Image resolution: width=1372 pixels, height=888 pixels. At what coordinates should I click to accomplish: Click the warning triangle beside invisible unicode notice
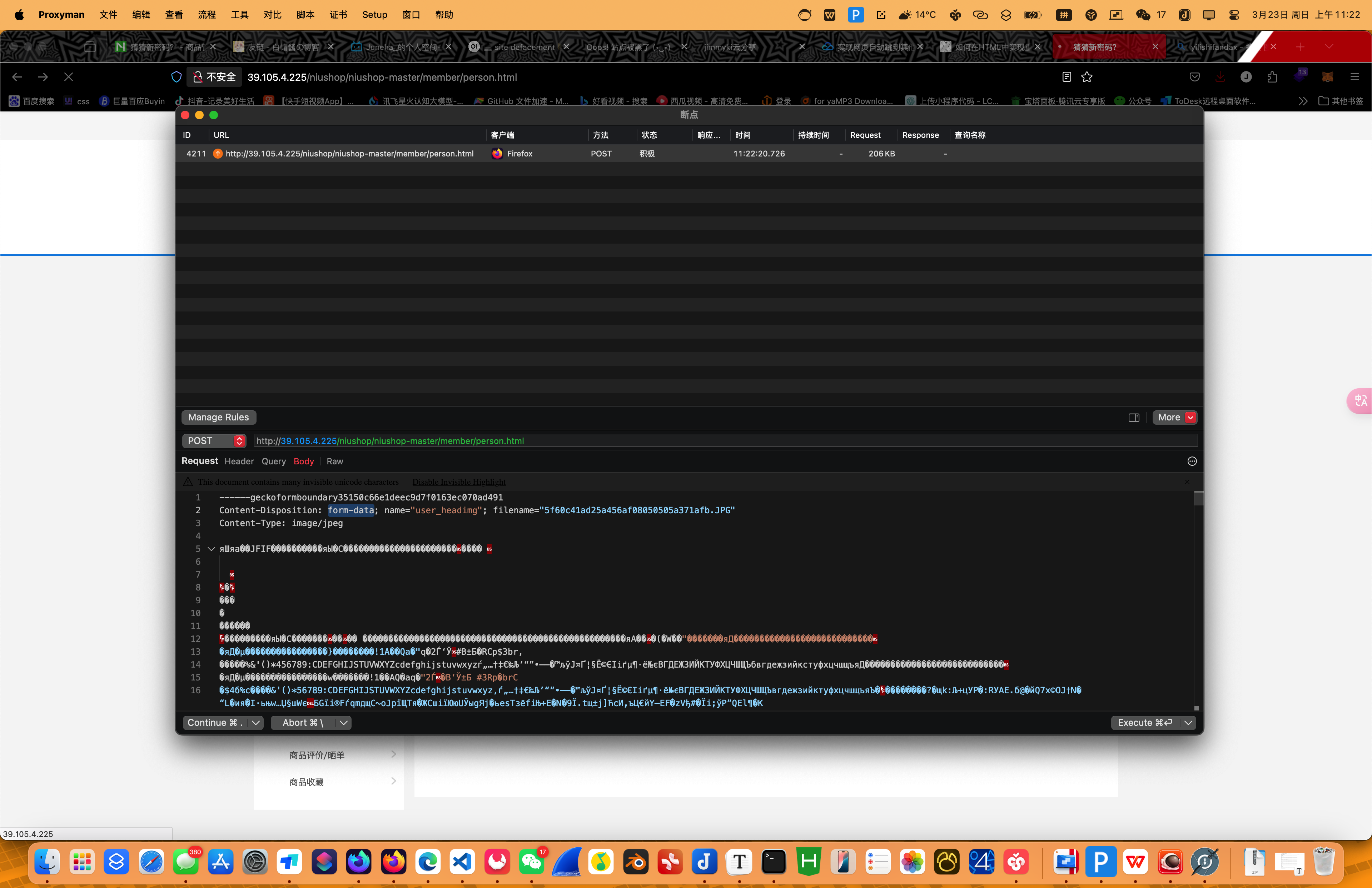(188, 482)
